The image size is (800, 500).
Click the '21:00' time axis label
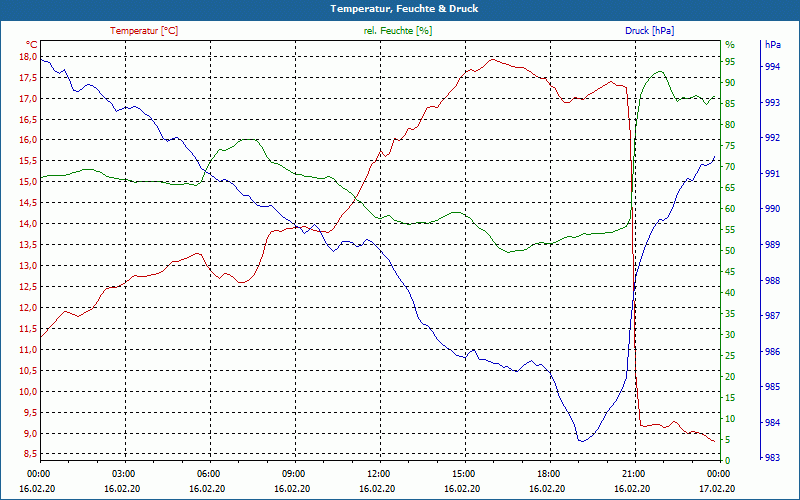[634, 473]
